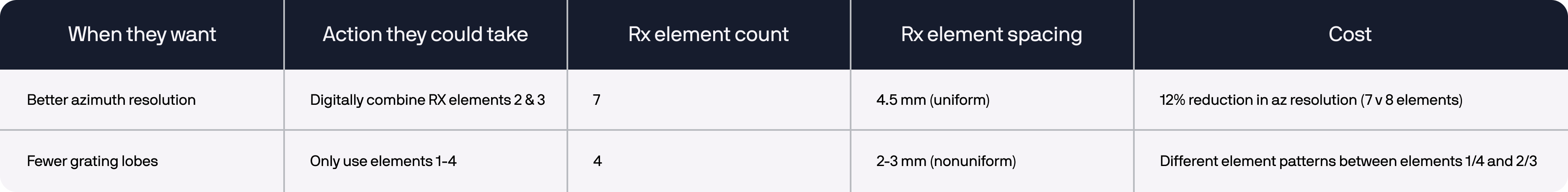Click the 'Fewer grating lobes' cell
The image size is (1568, 192).
click(x=142, y=161)
